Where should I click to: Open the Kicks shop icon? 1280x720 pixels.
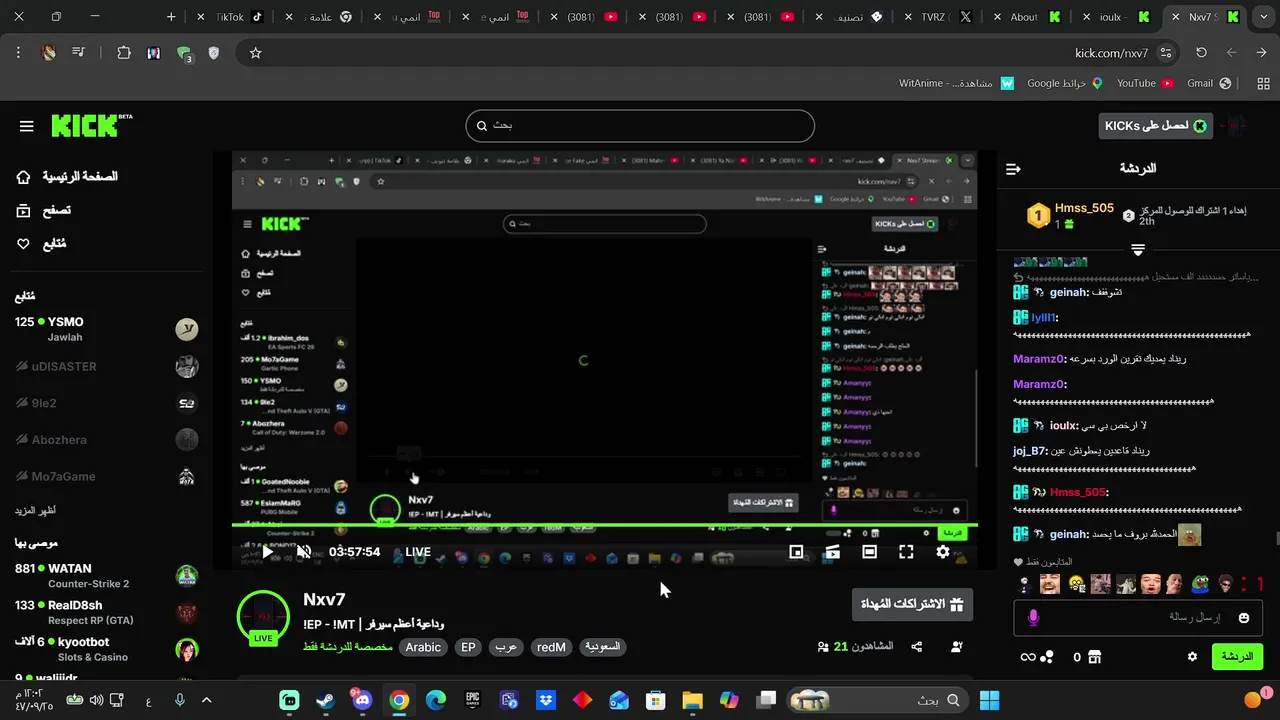tap(1094, 657)
